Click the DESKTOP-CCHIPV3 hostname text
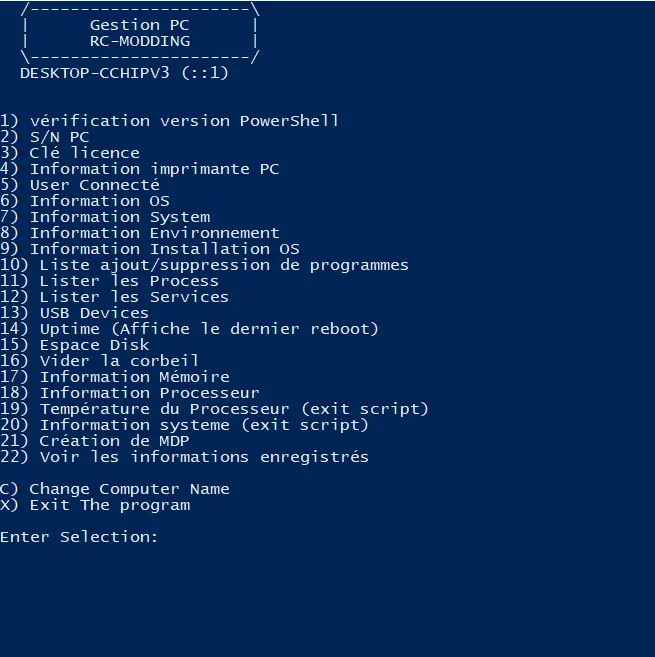 tap(95, 73)
